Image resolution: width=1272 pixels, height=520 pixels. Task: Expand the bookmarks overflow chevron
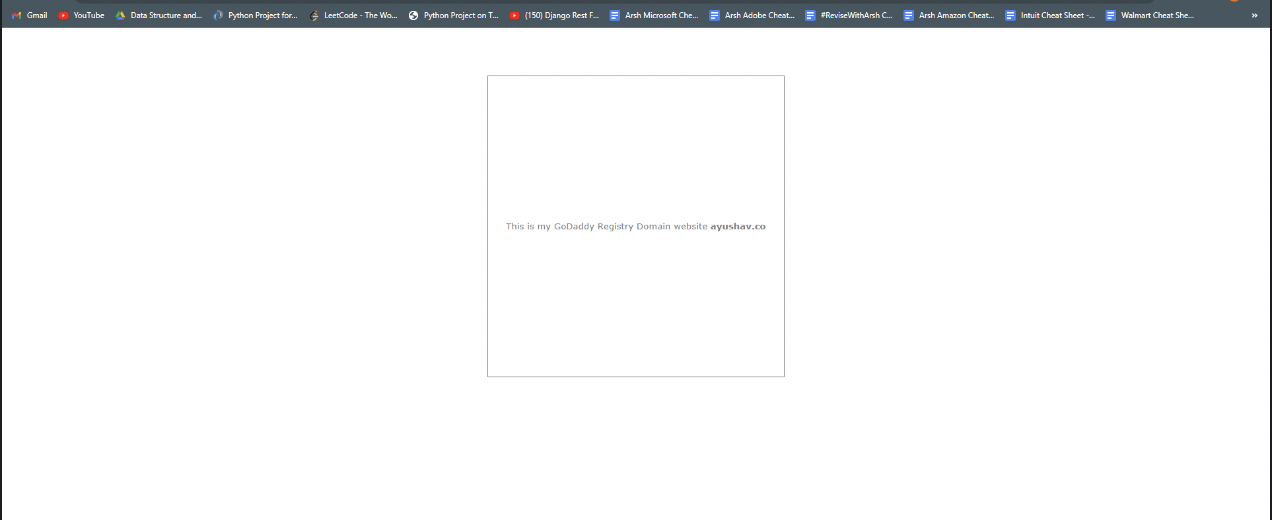coord(1254,15)
